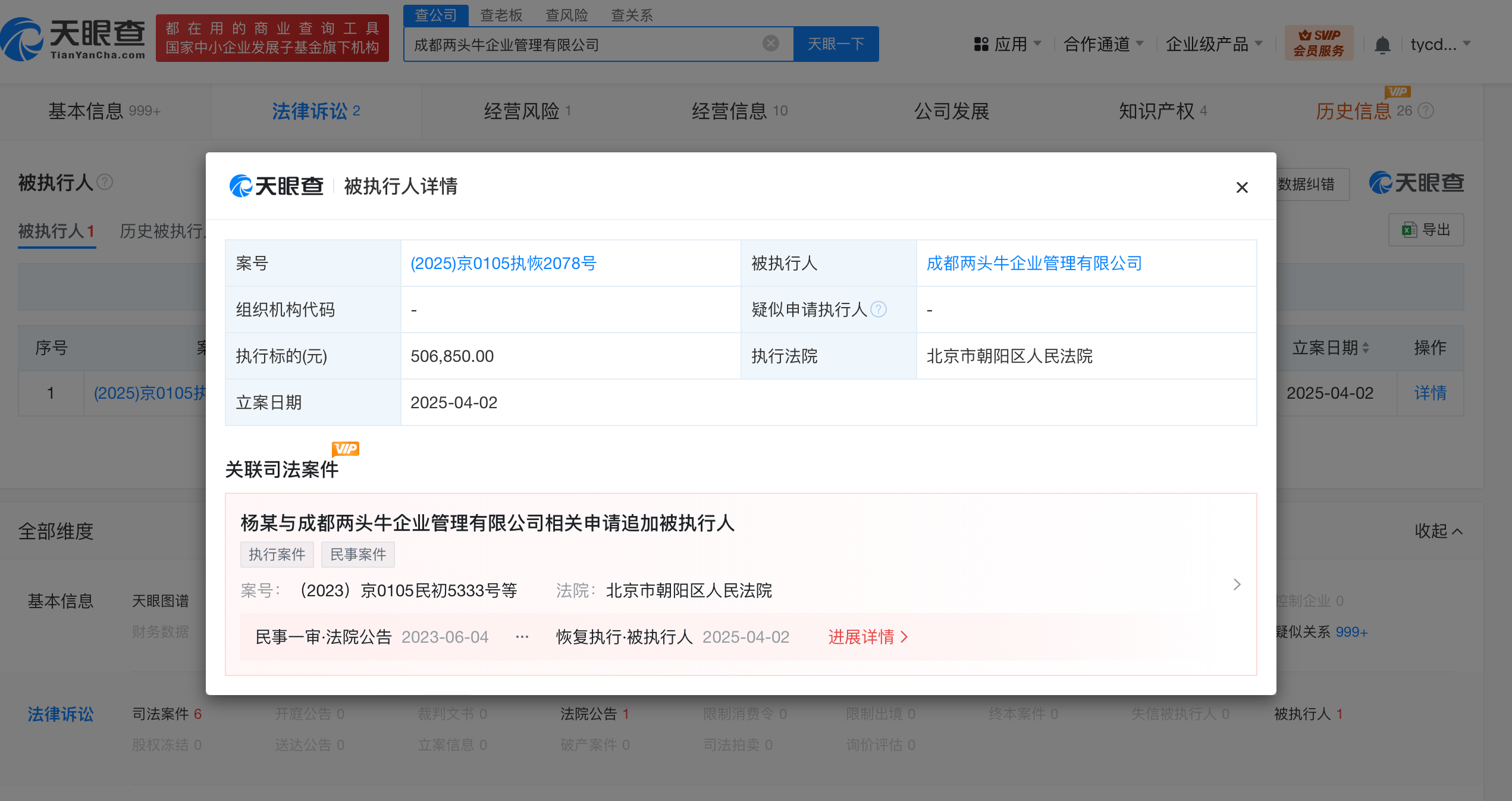The image size is (1512, 801).
Task: Click the ellipsis in case progress timeline
Action: [x=522, y=637]
